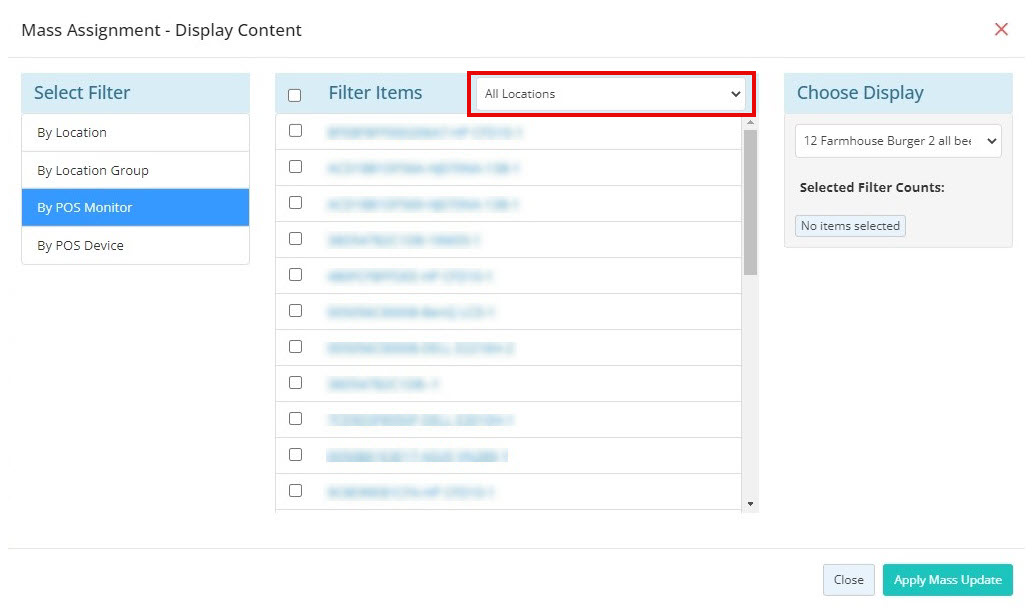Click the scrollbar up arrow in Filter Items
The height and width of the screenshot is (612, 1035).
point(750,123)
